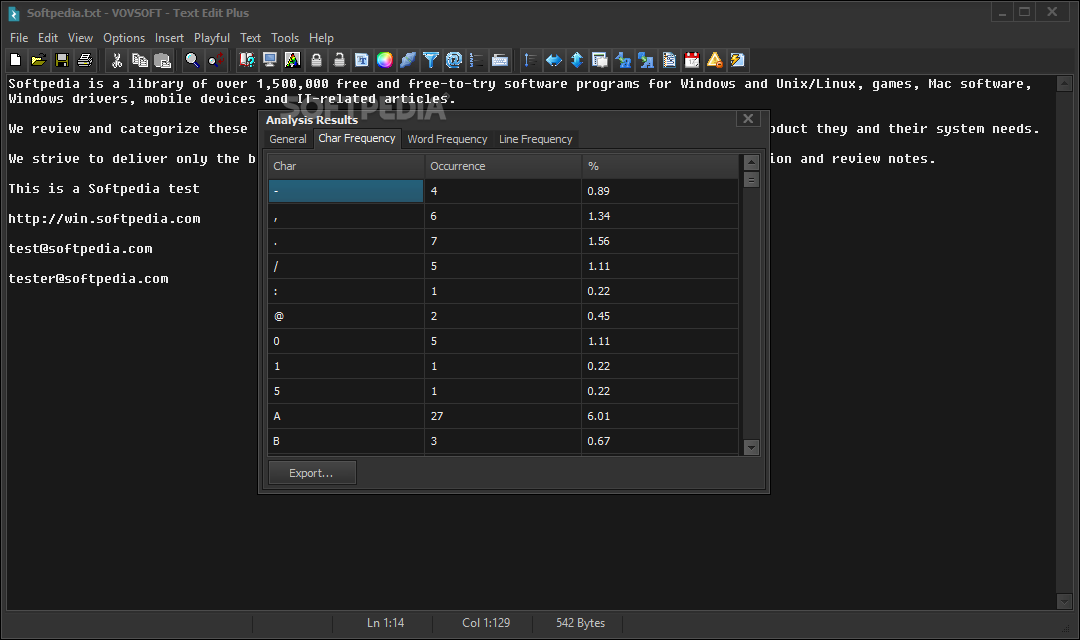1080x640 pixels.
Task: Select the Char Frequency tab
Action: [357, 138]
